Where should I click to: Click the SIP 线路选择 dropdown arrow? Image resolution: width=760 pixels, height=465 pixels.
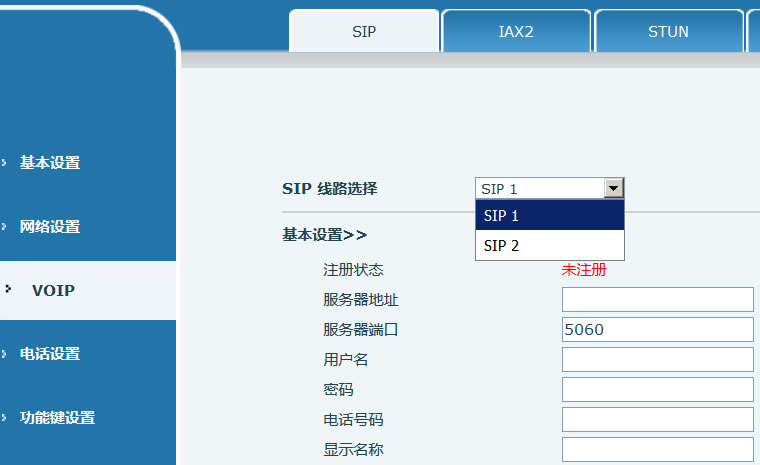point(614,189)
